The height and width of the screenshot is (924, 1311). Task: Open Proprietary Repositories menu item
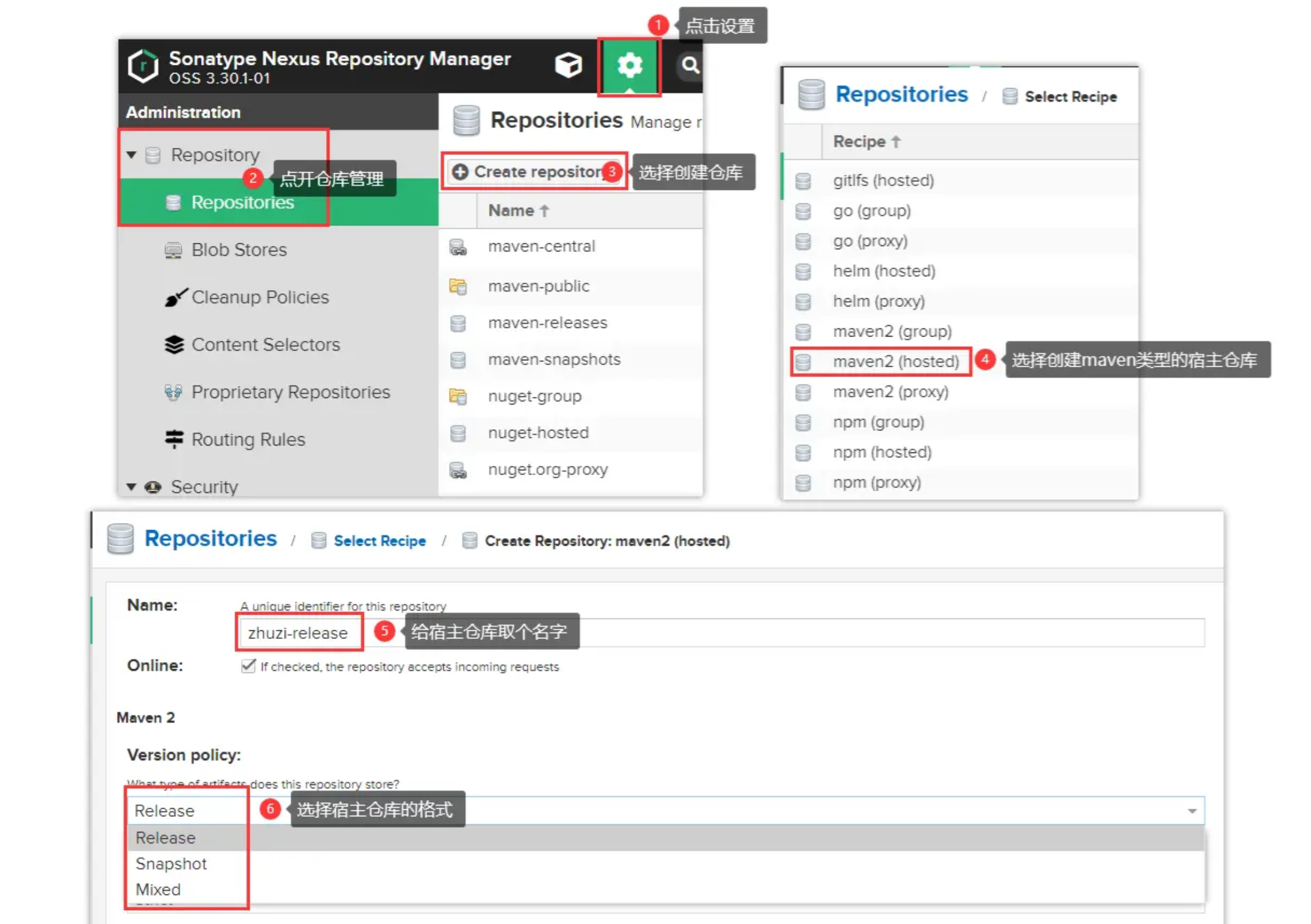pyautogui.click(x=279, y=392)
